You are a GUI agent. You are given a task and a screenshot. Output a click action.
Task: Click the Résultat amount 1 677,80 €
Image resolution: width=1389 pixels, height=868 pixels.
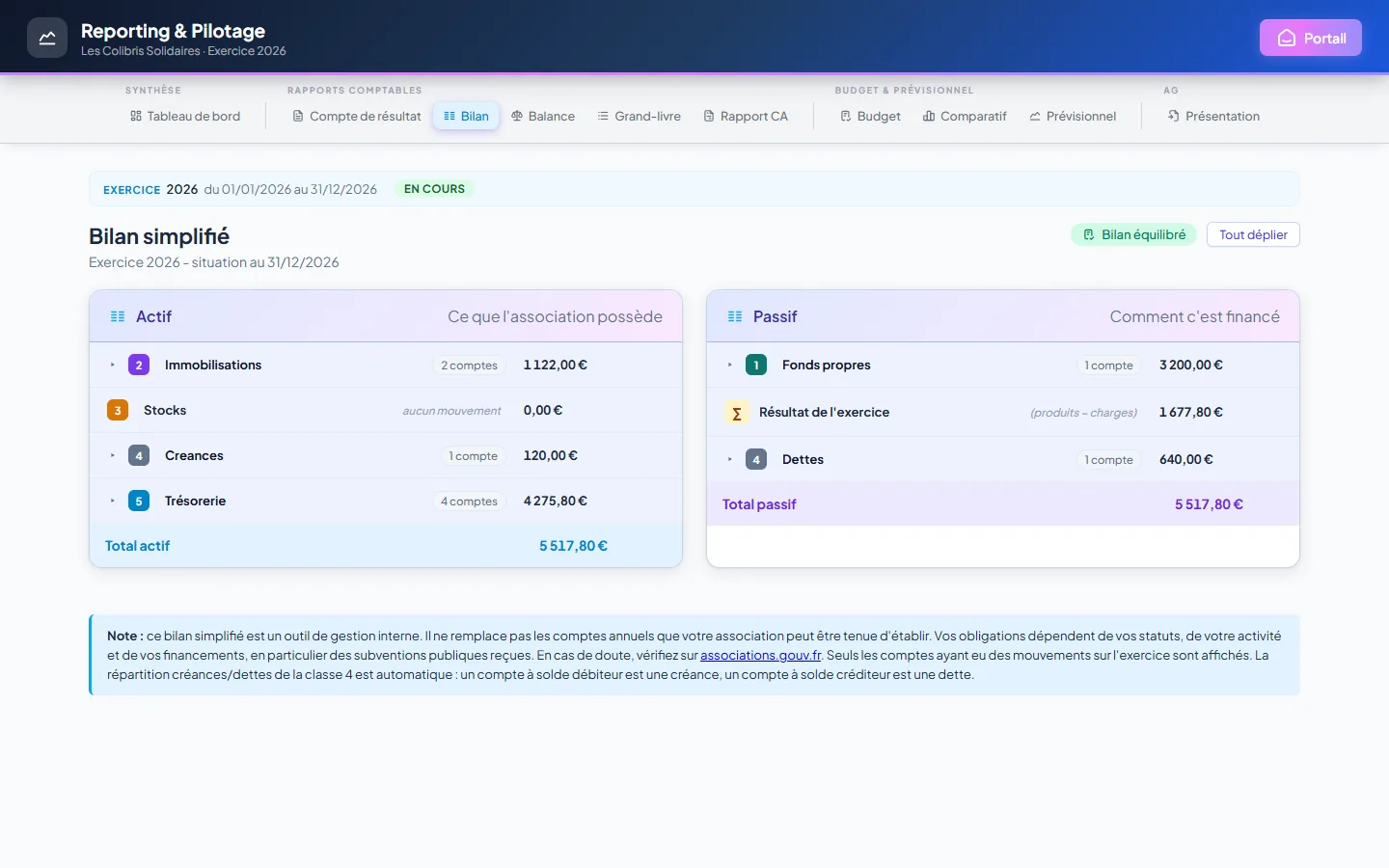click(1191, 413)
